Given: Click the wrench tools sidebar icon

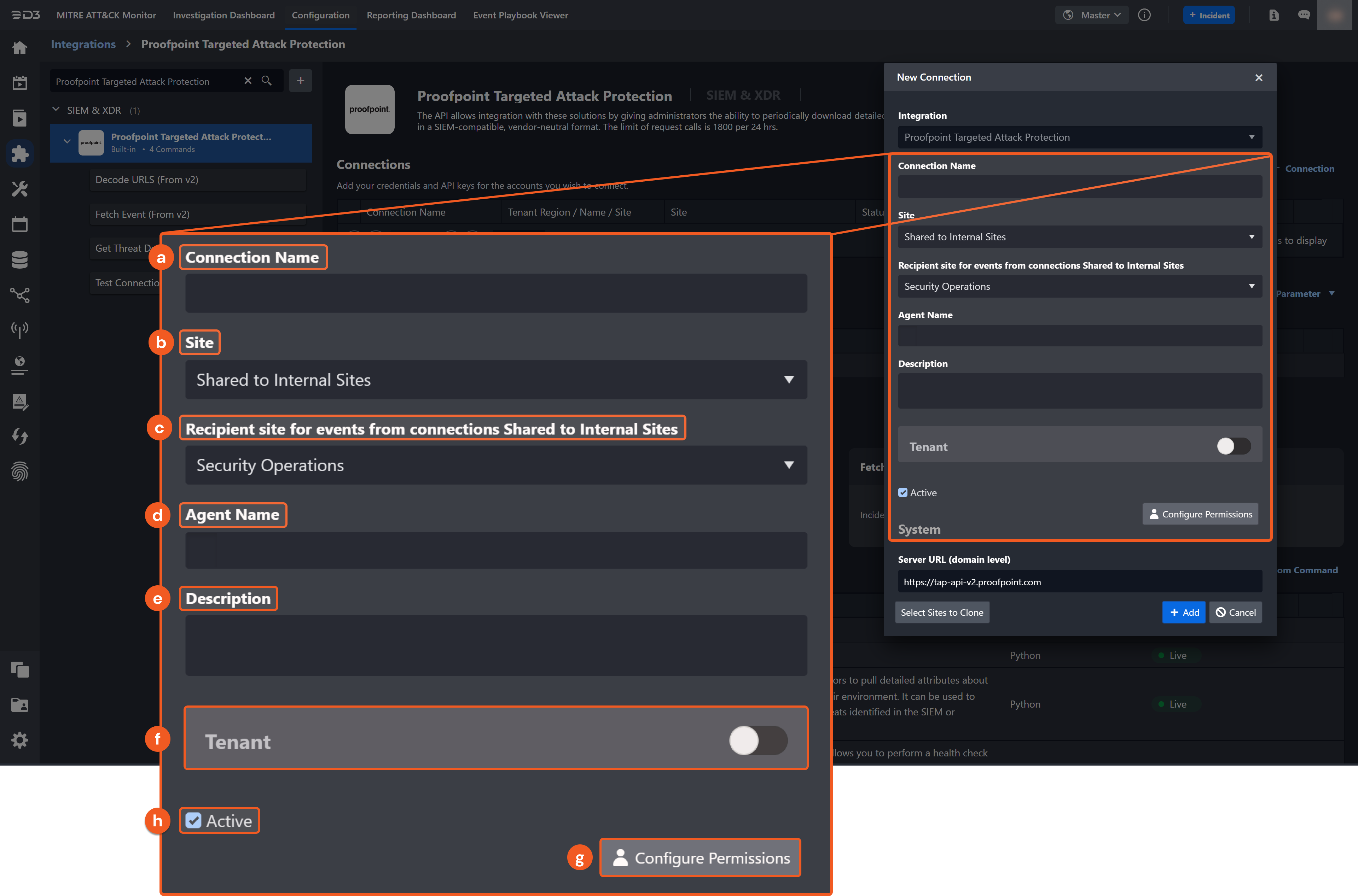Looking at the screenshot, I should [19, 189].
